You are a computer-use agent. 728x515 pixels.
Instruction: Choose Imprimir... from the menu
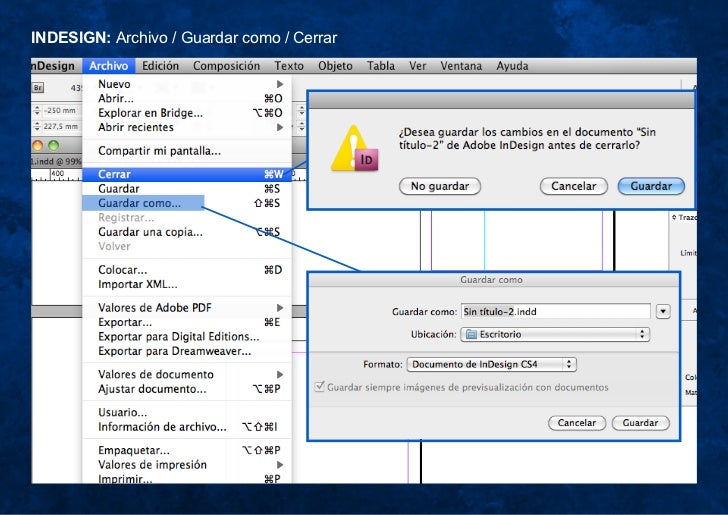[x=187, y=478]
